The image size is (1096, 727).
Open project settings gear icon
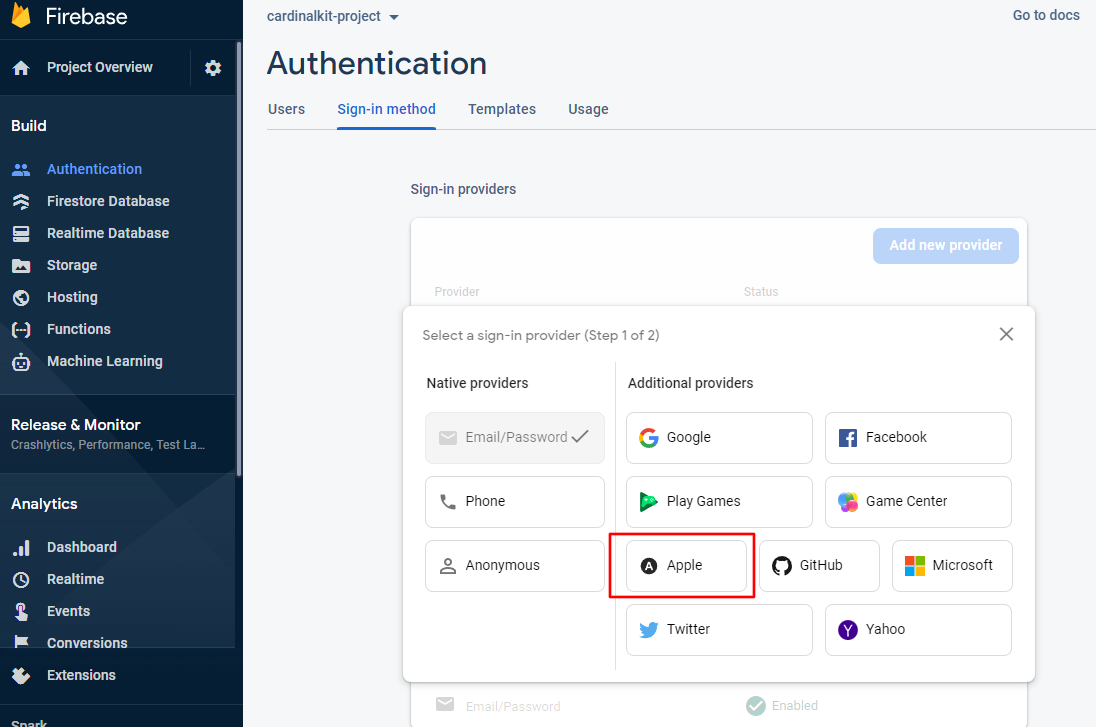[x=213, y=68]
